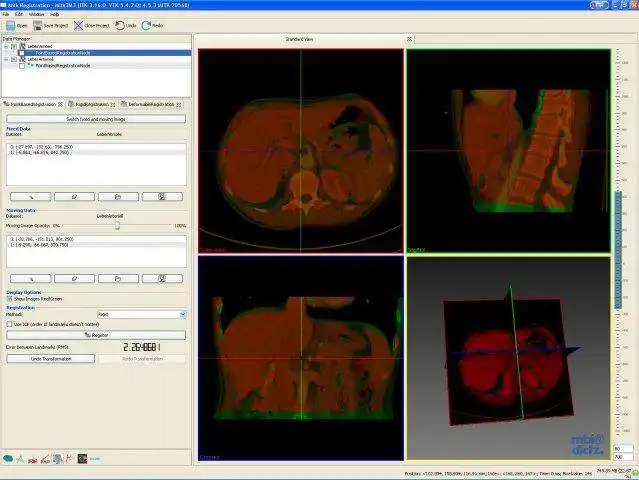
Task: Save fixed point set via disk button
Action: (162, 197)
